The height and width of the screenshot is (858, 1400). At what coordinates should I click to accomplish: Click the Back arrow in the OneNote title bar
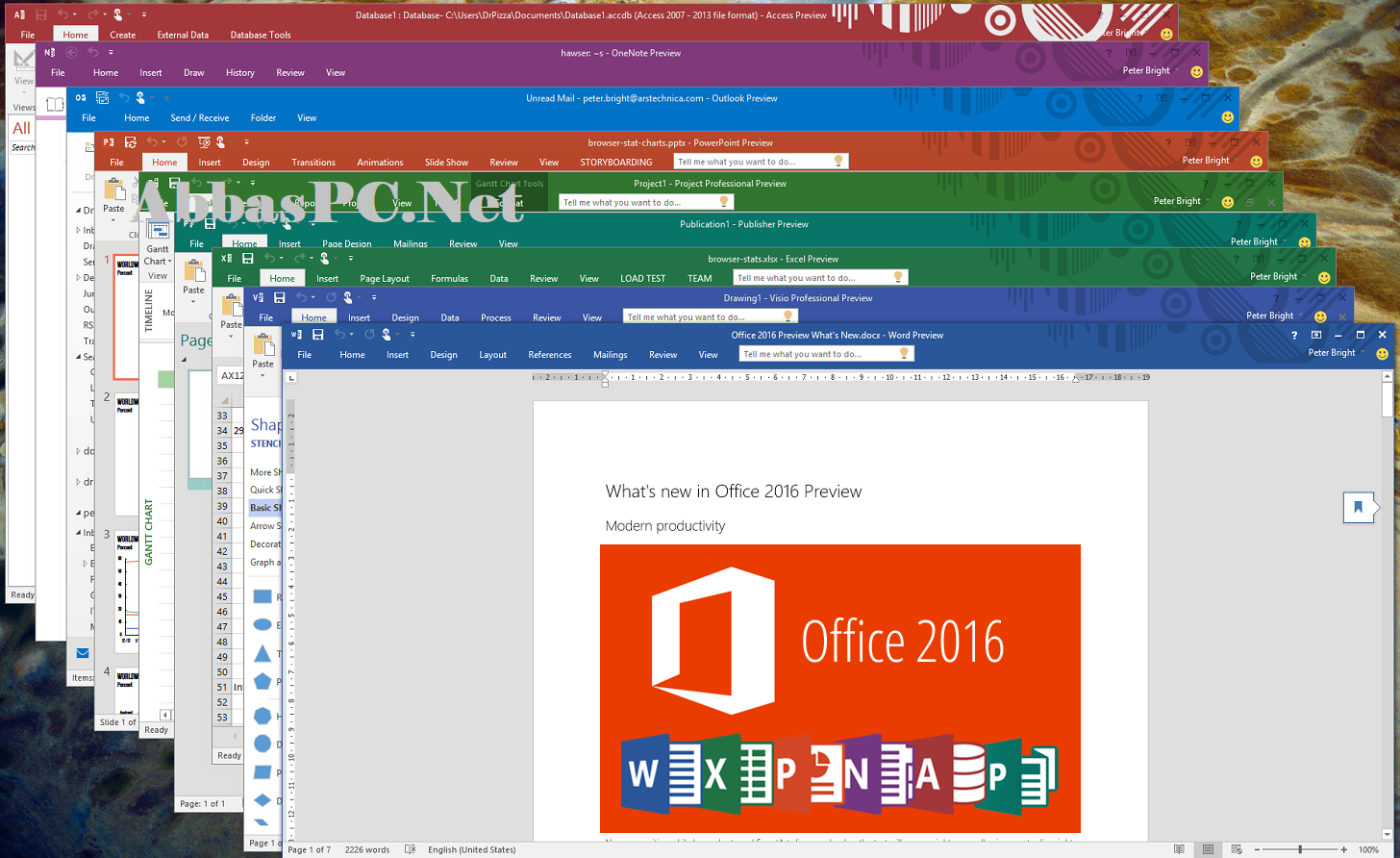[x=71, y=53]
